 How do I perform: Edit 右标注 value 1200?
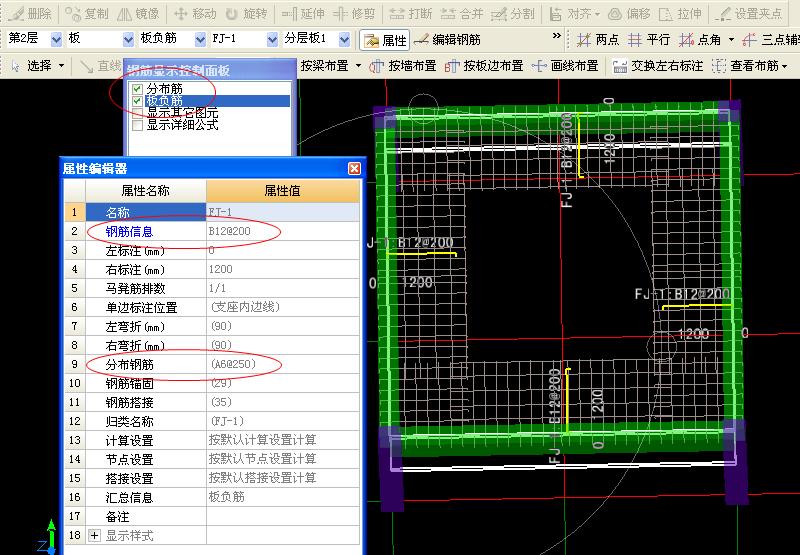pyautogui.click(x=283, y=269)
